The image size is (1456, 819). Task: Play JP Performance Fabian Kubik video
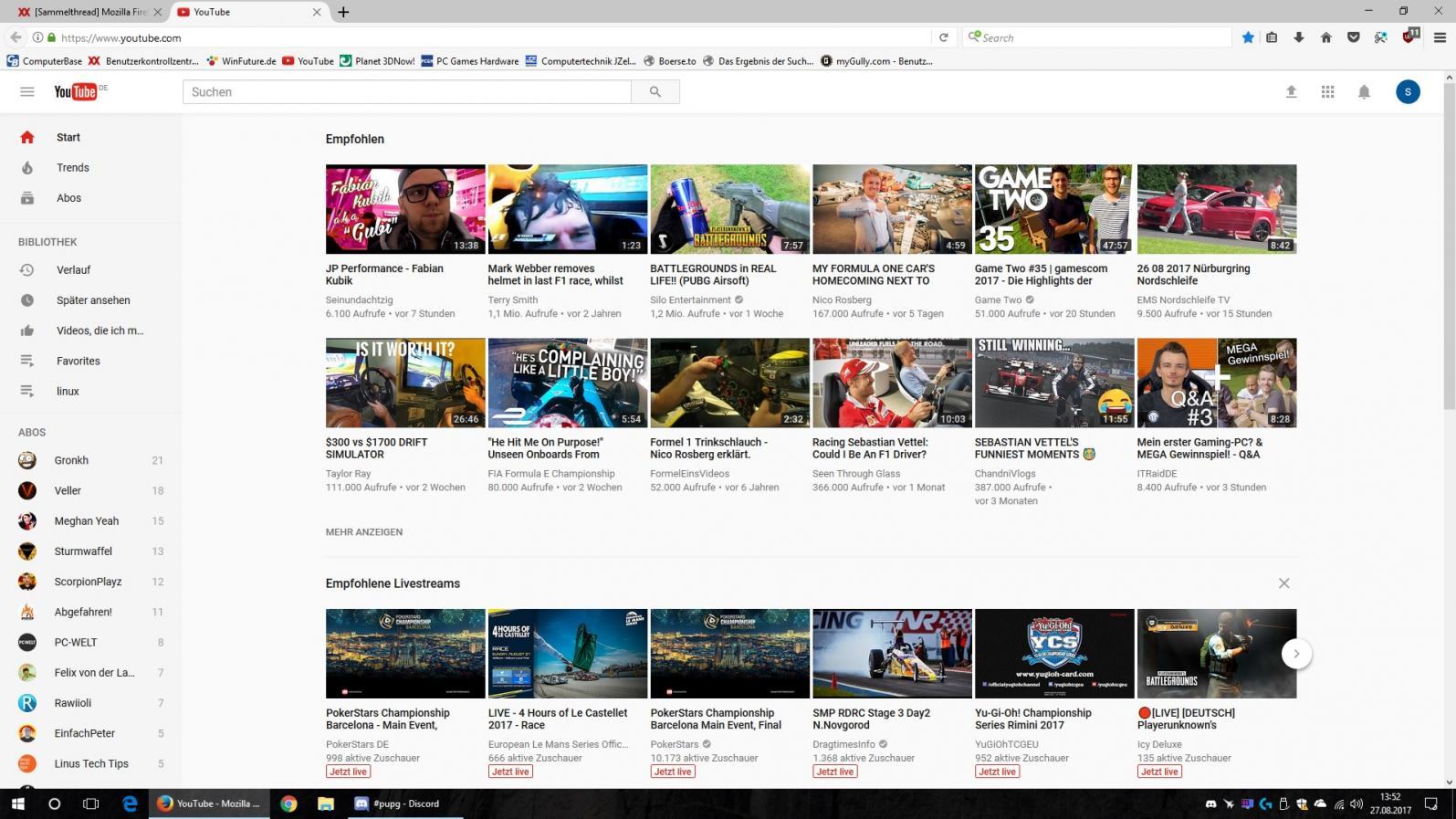[405, 209]
